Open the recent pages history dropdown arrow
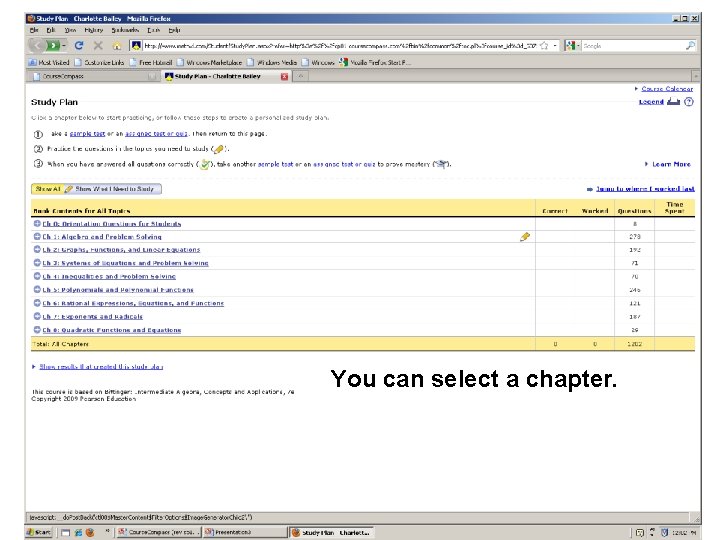The image size is (720, 540). [64, 45]
